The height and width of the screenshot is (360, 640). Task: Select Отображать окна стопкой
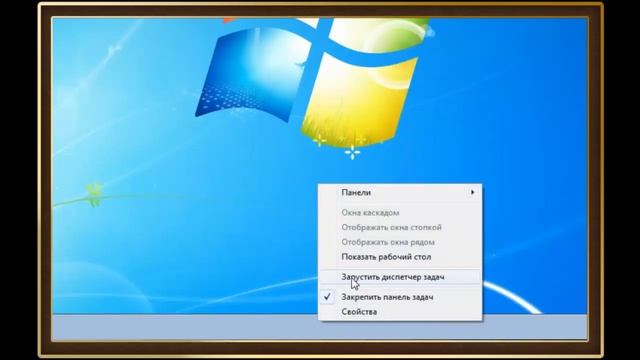click(x=400, y=227)
